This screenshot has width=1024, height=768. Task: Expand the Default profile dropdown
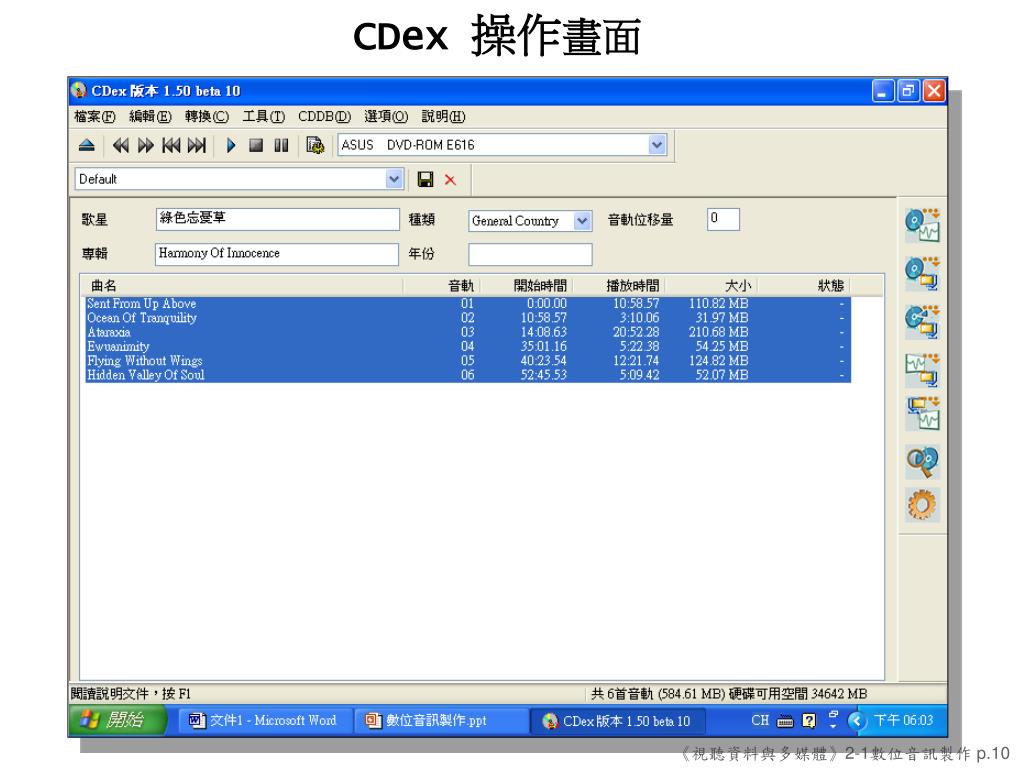[394, 179]
